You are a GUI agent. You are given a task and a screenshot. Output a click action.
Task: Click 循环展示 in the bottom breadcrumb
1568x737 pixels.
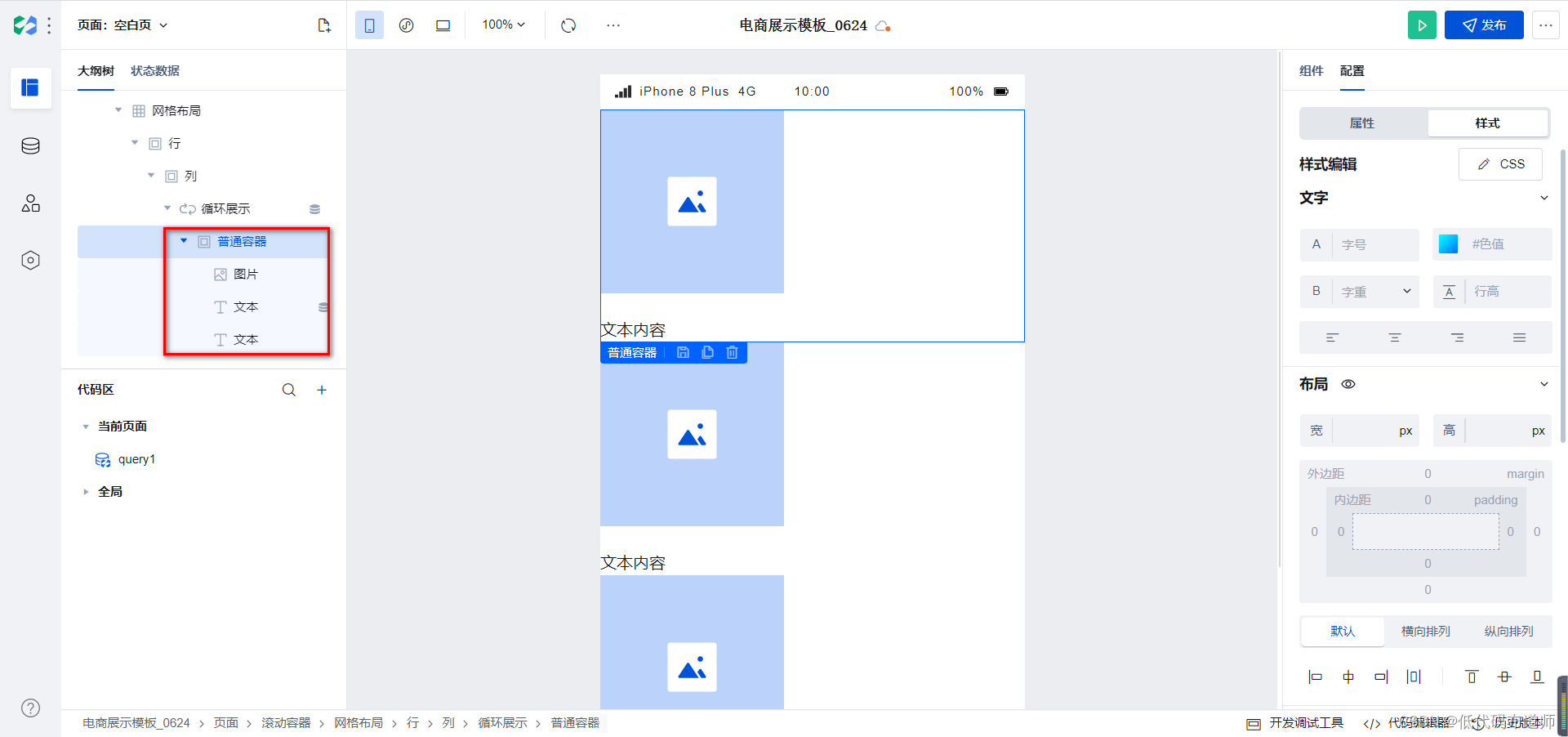click(x=502, y=723)
